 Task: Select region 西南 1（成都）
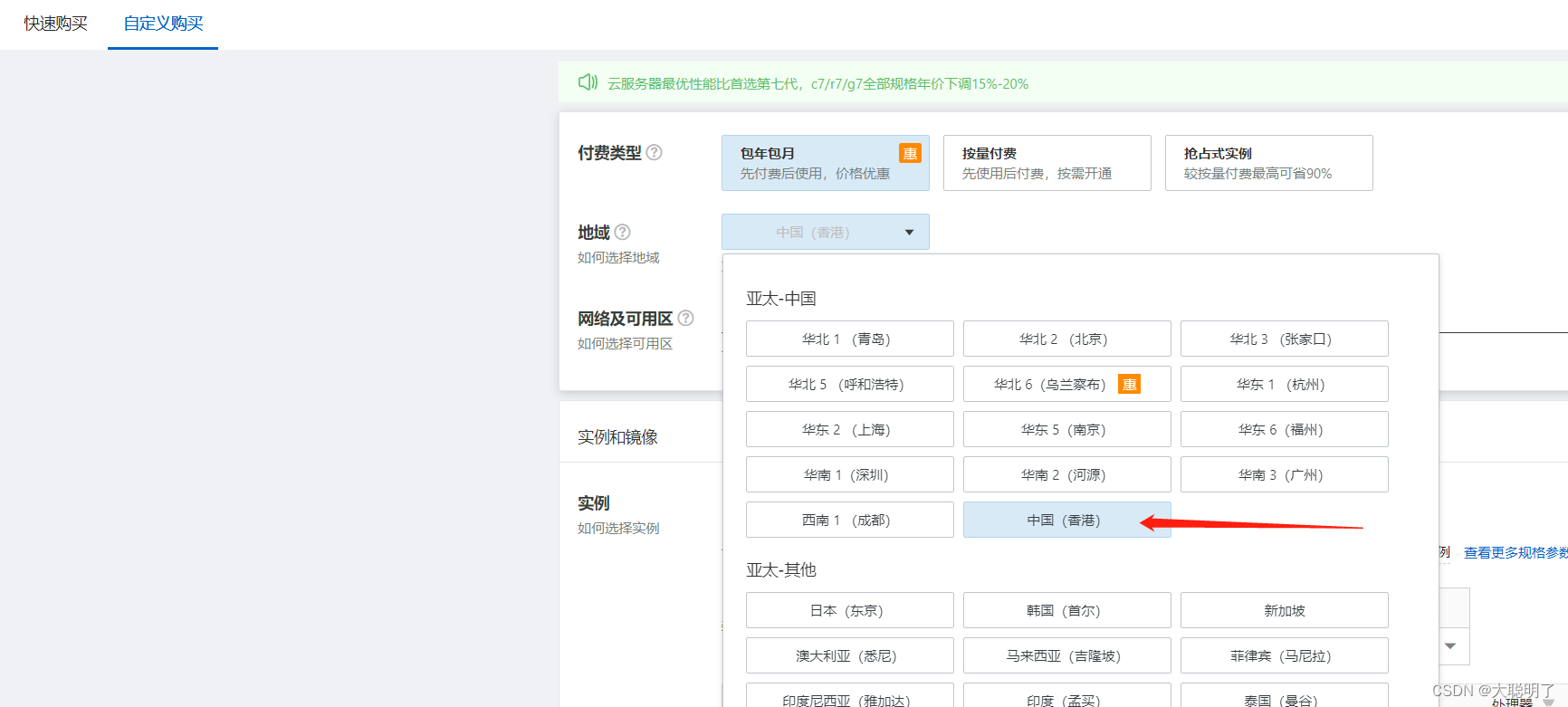[x=850, y=520]
